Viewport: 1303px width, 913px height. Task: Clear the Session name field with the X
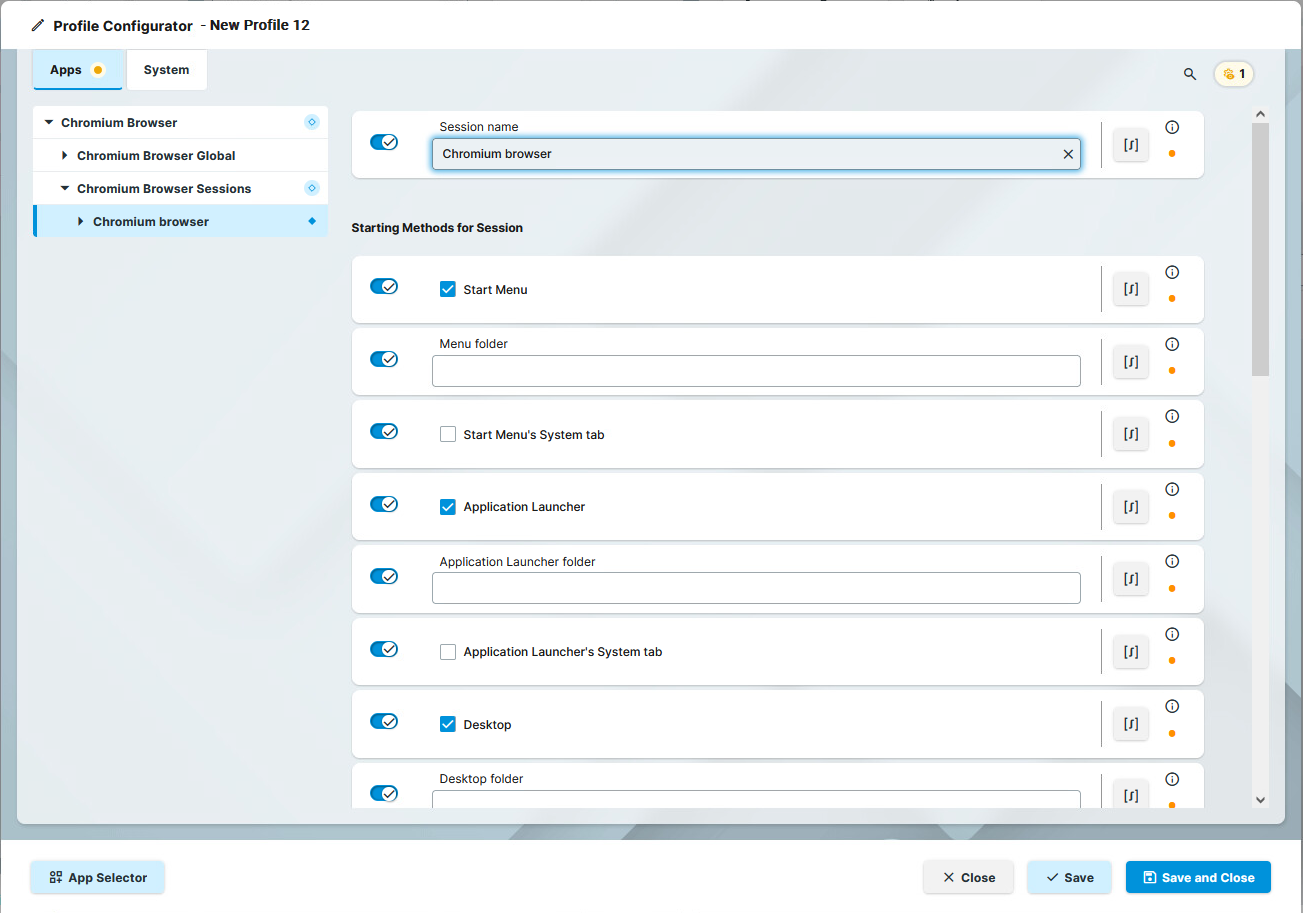coord(1067,153)
